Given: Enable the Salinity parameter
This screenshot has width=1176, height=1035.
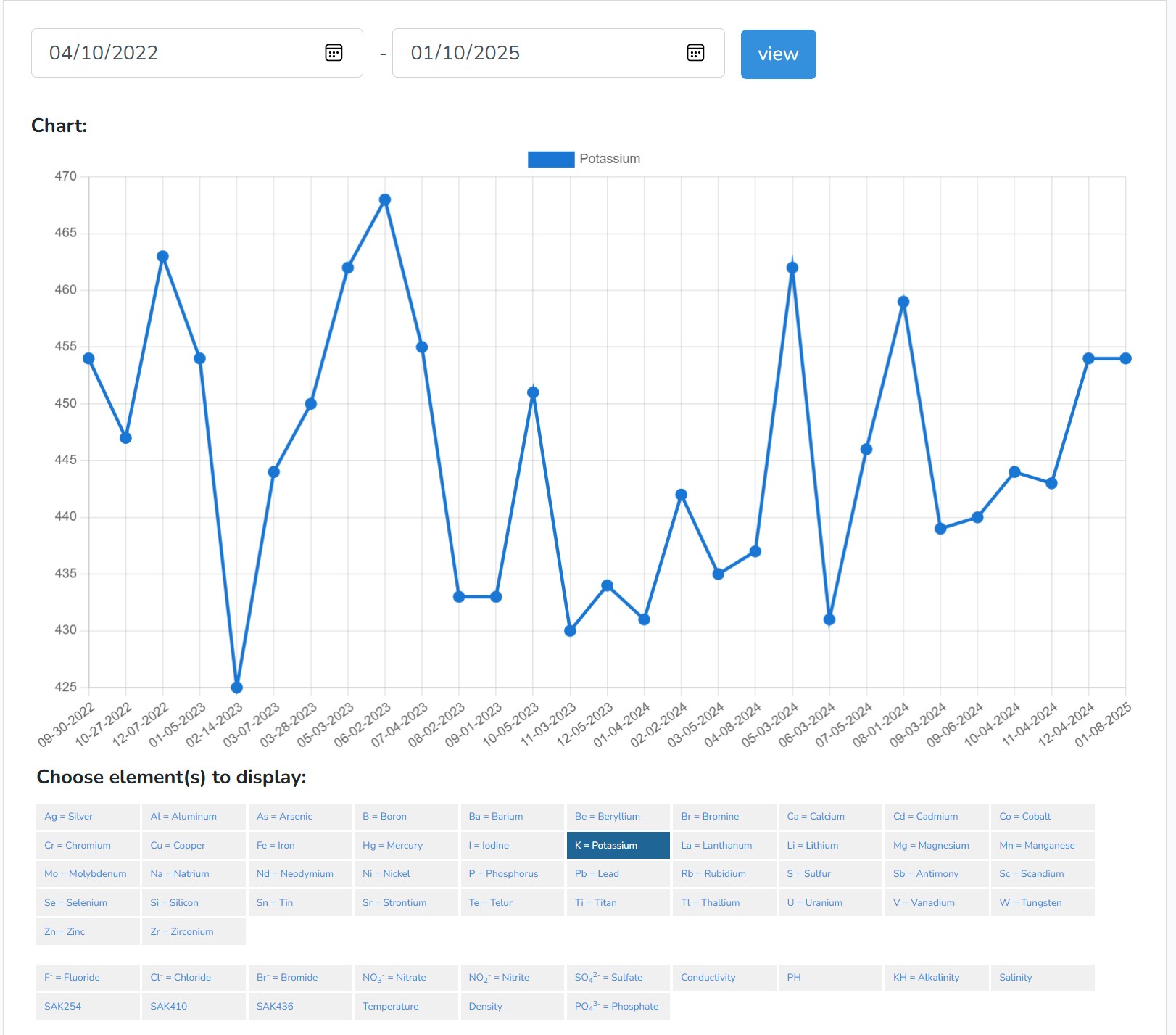Looking at the screenshot, I should point(1042,978).
